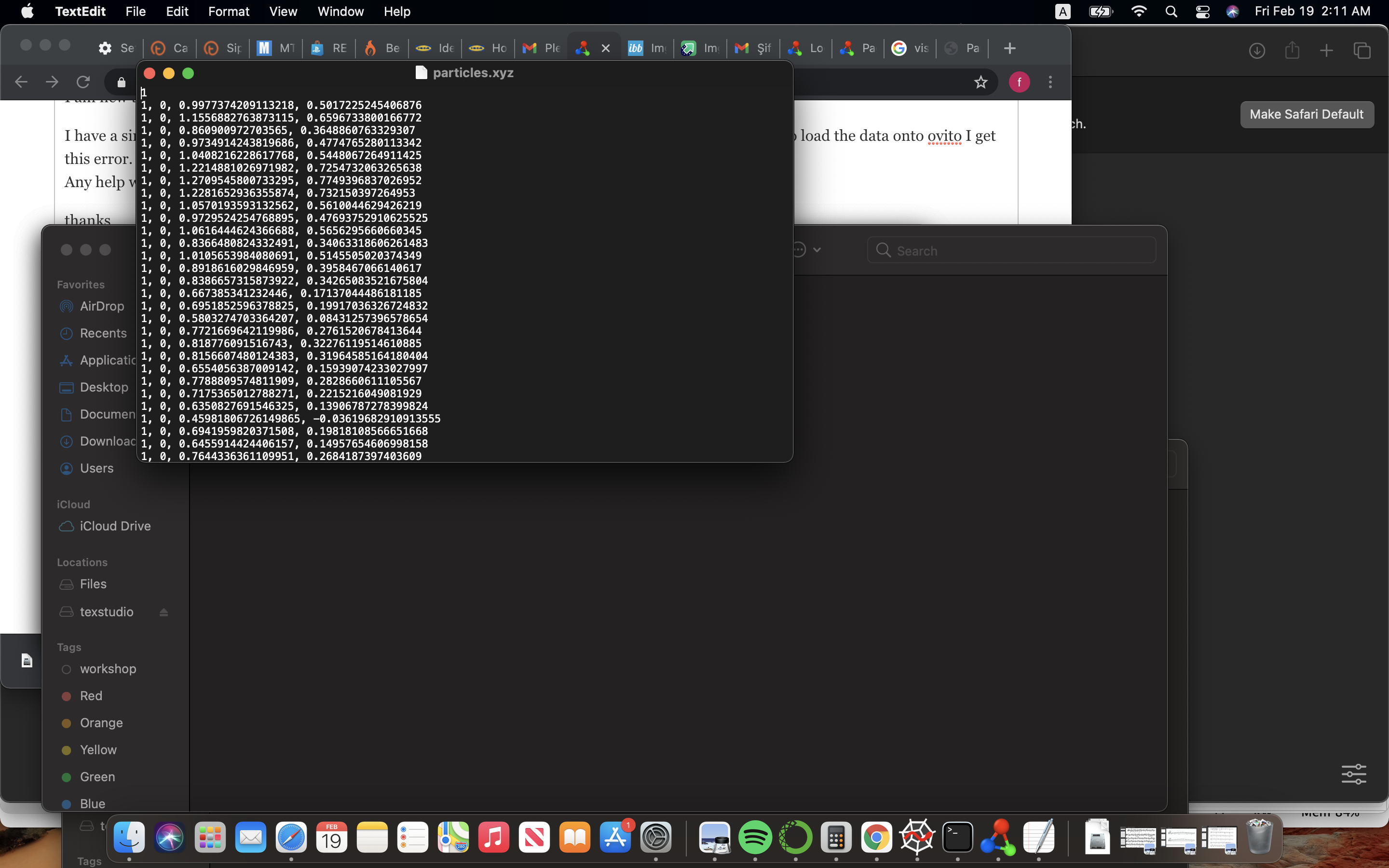The height and width of the screenshot is (868, 1389).
Task: Open macOS Control Center toggle icon
Action: [x=1202, y=12]
